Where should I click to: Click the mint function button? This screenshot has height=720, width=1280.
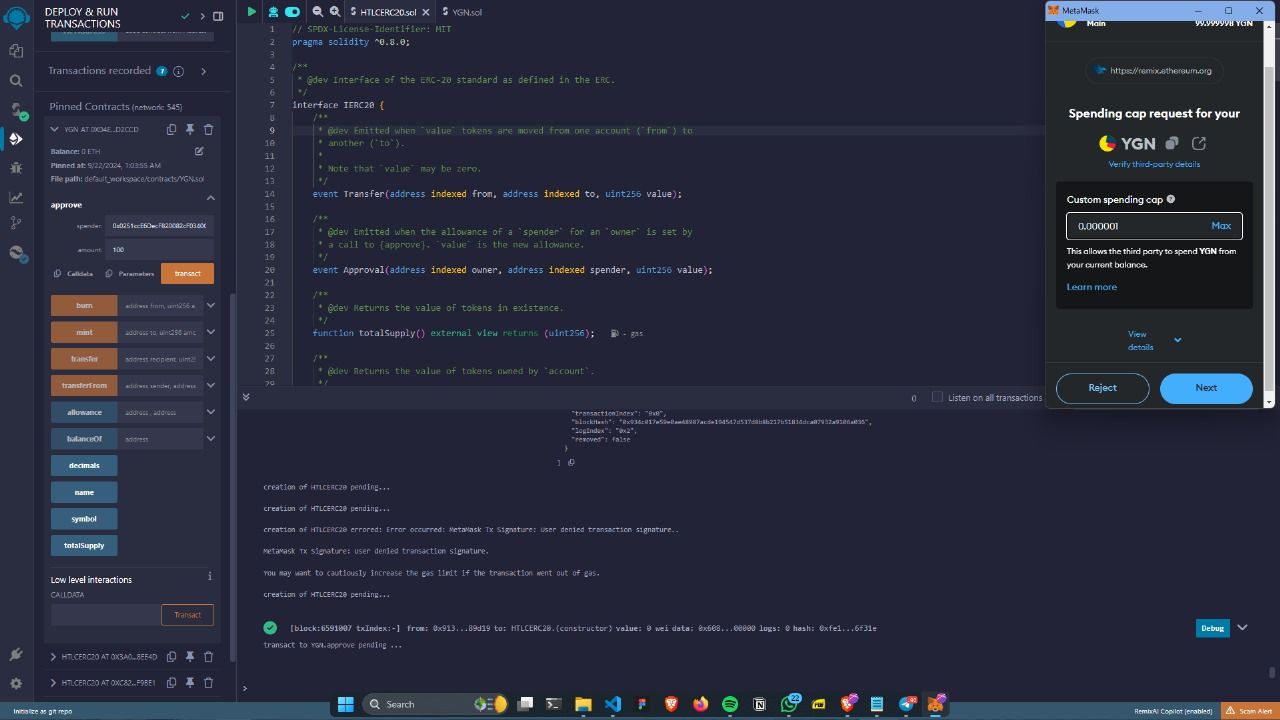[x=84, y=332]
